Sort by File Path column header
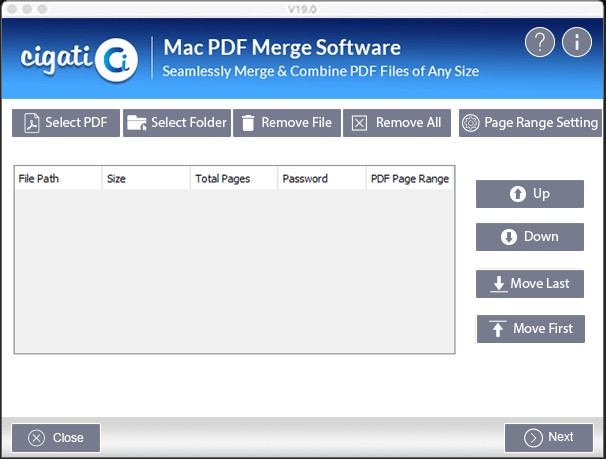 58,178
